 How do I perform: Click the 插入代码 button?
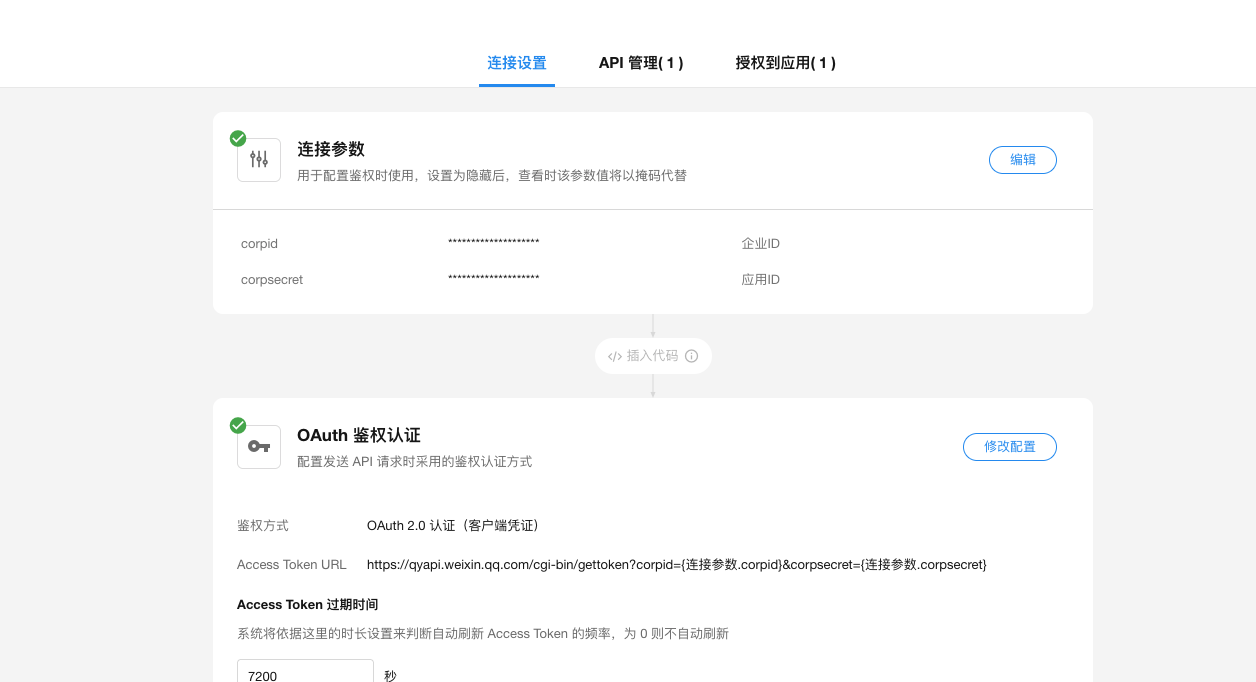coord(653,356)
